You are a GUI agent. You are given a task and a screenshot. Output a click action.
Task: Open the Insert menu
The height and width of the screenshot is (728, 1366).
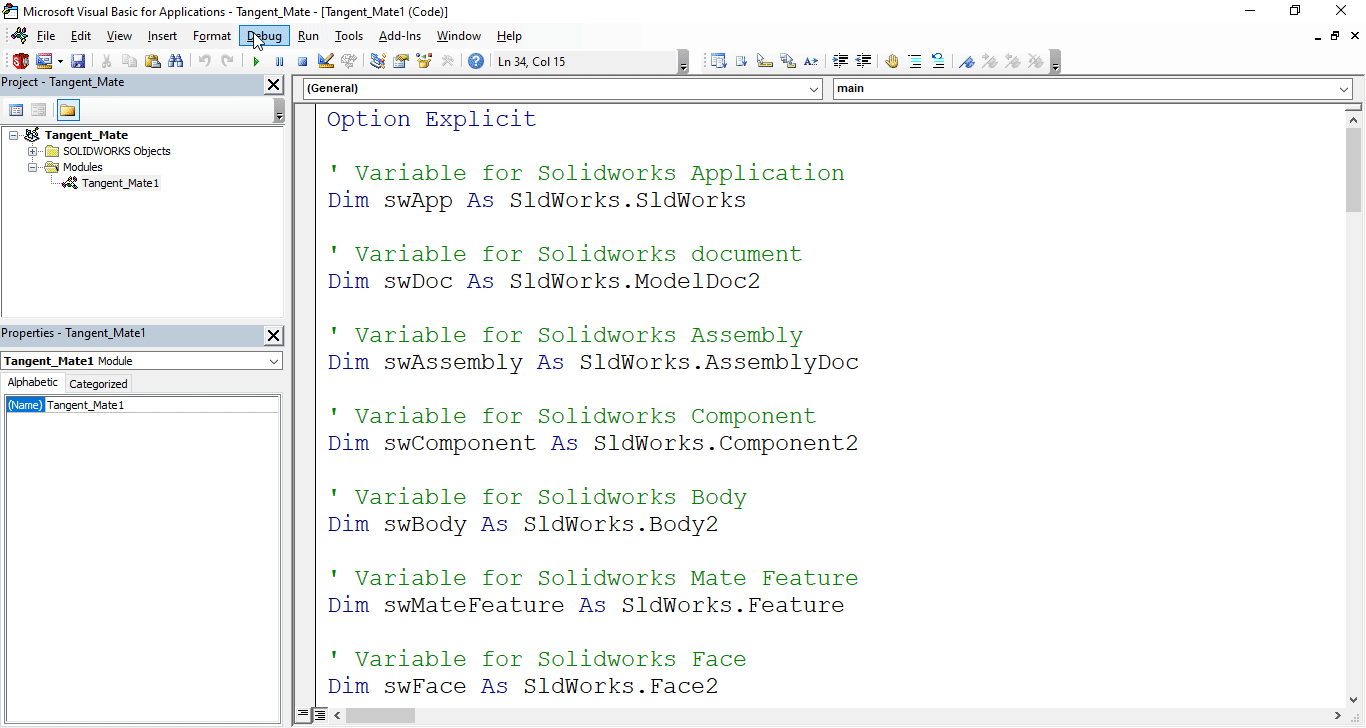[x=162, y=36]
